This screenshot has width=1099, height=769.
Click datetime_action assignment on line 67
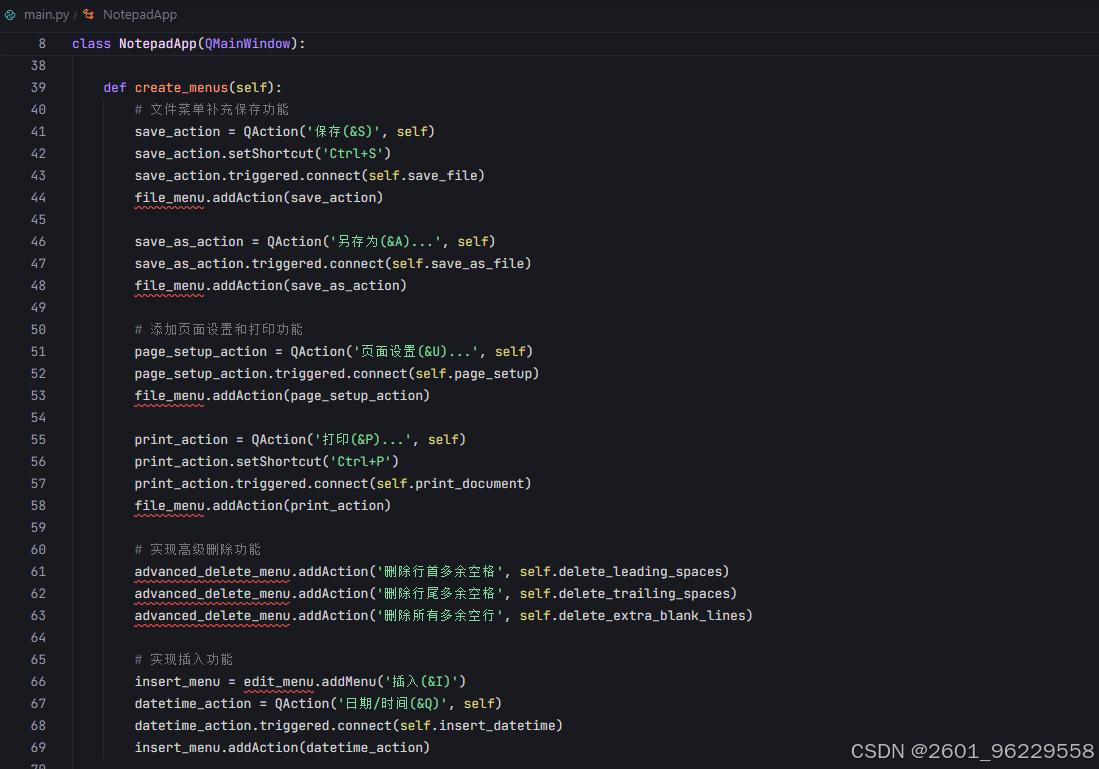[318, 704]
